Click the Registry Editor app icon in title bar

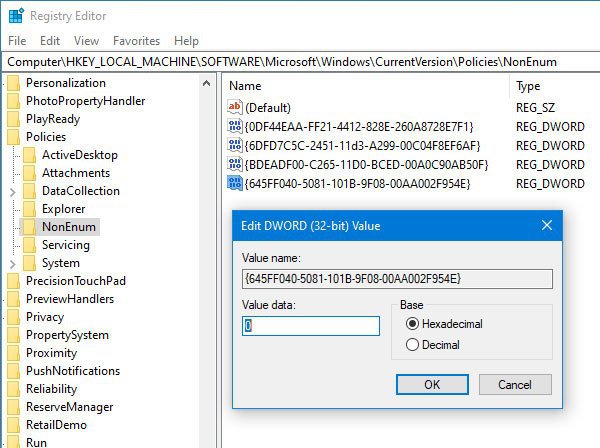click(x=16, y=16)
